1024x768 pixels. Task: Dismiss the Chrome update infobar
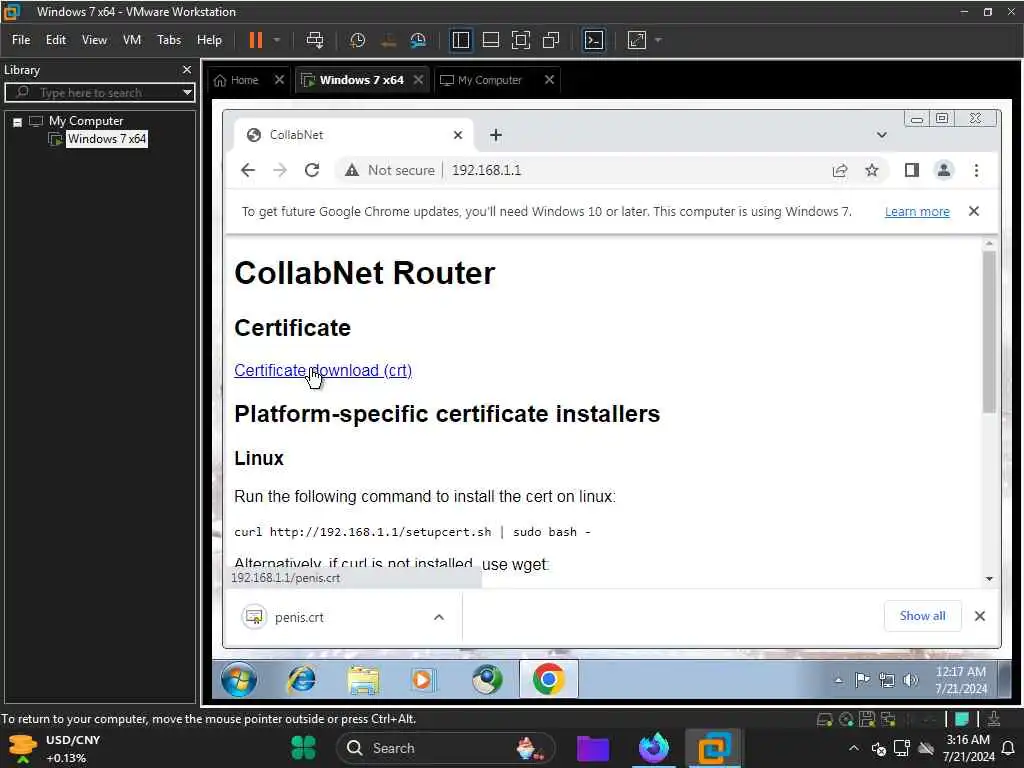click(x=974, y=212)
